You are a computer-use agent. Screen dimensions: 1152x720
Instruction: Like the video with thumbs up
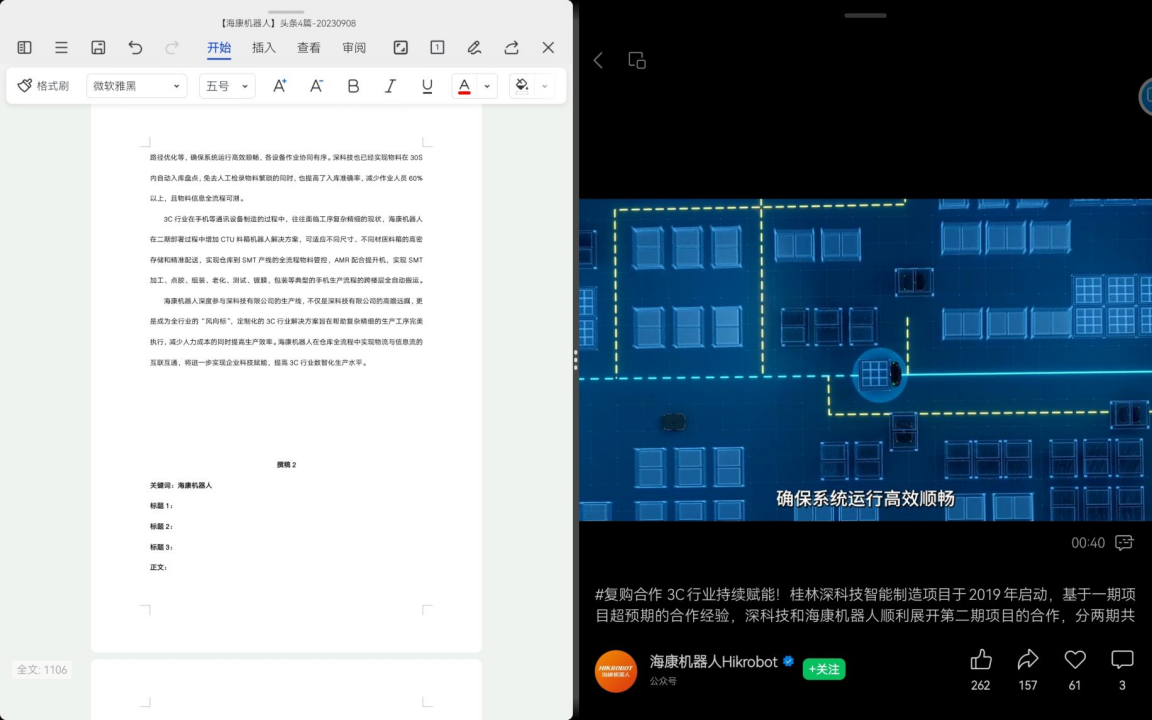981,660
